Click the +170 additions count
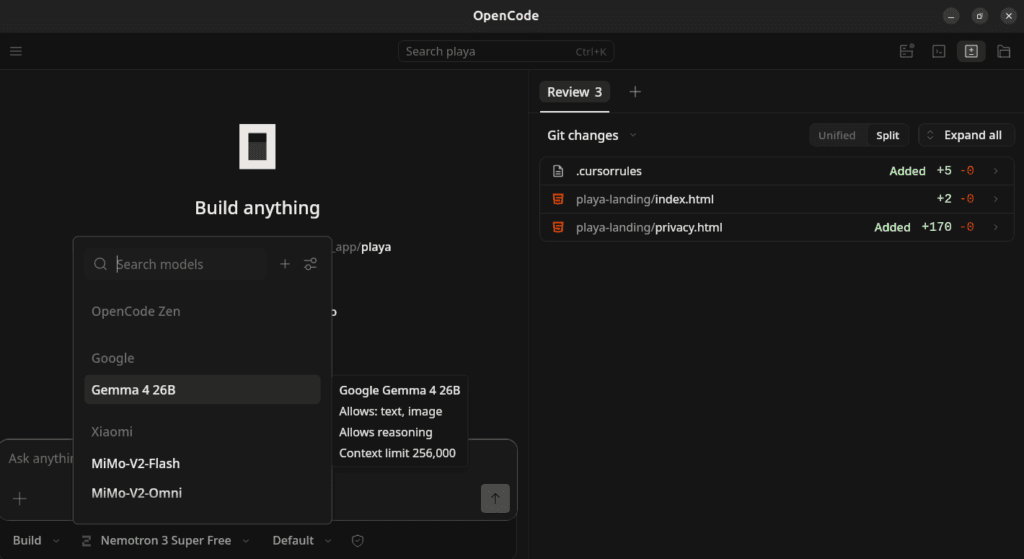 pos(936,227)
